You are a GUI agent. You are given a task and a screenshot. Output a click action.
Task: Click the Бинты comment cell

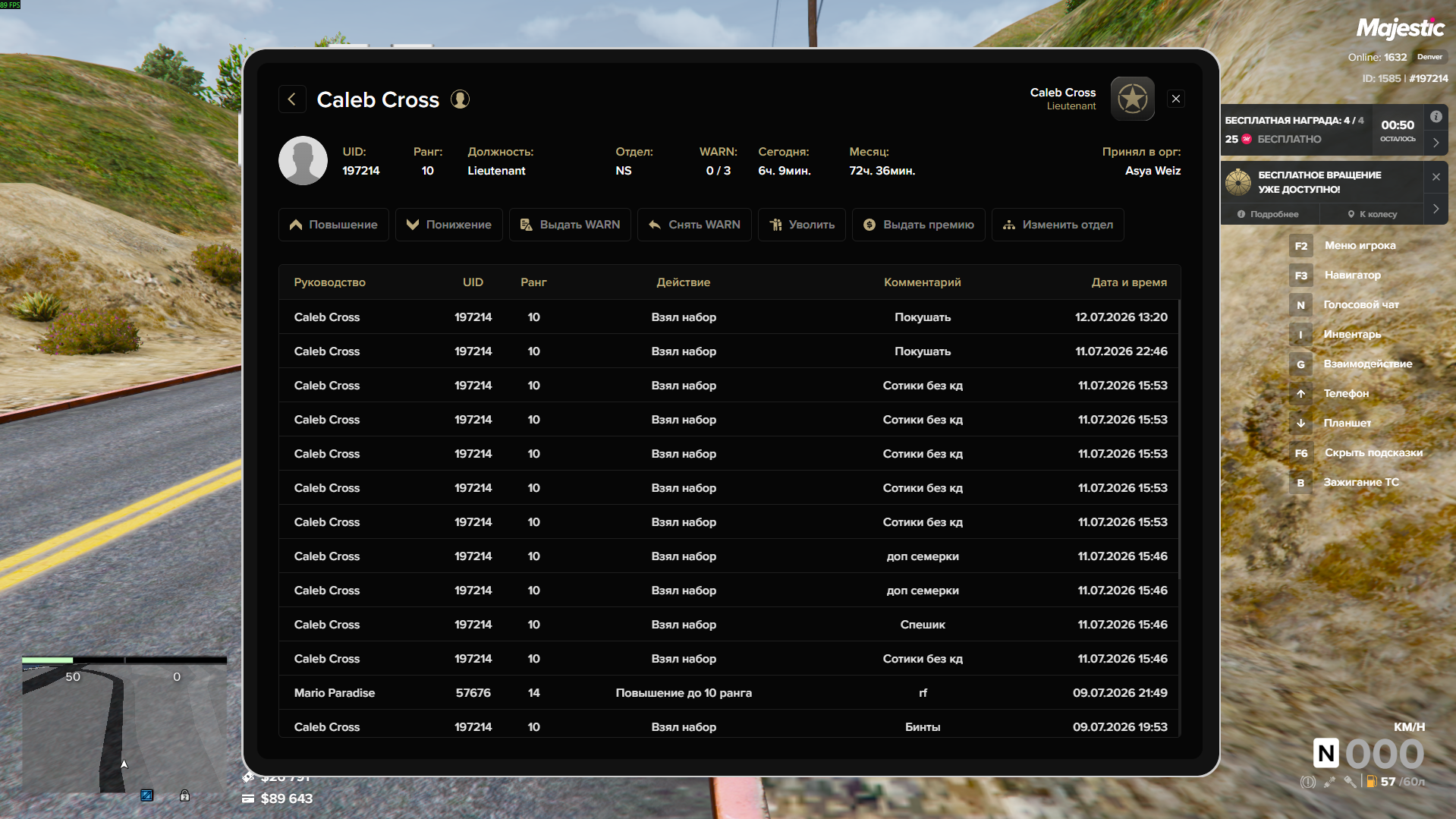coord(923,727)
